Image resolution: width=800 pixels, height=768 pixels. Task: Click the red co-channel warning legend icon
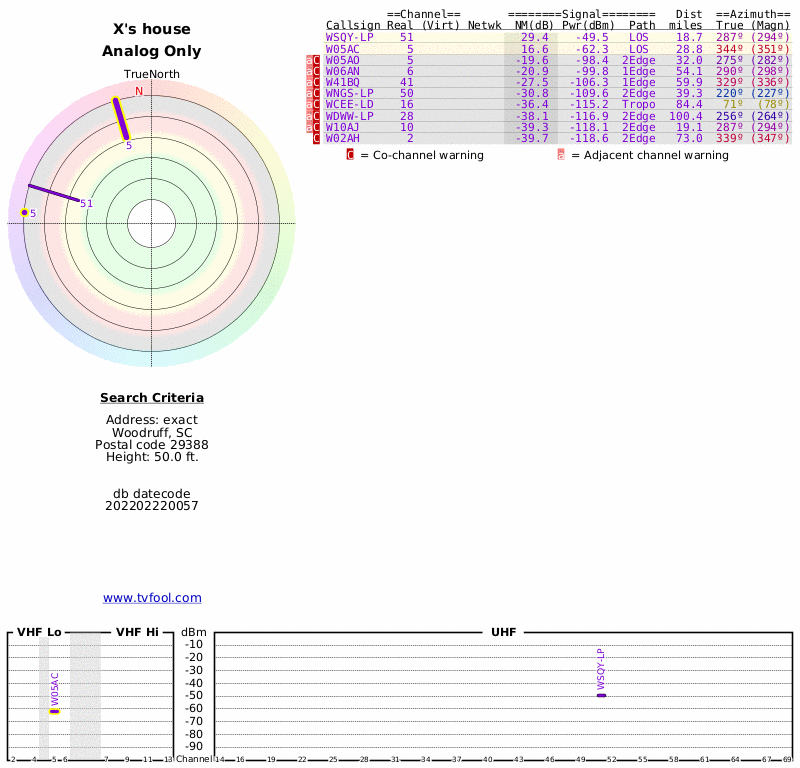click(350, 155)
